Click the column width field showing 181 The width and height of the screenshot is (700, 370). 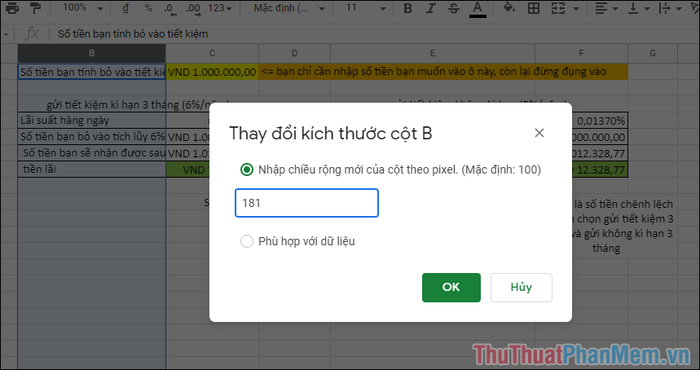[307, 203]
